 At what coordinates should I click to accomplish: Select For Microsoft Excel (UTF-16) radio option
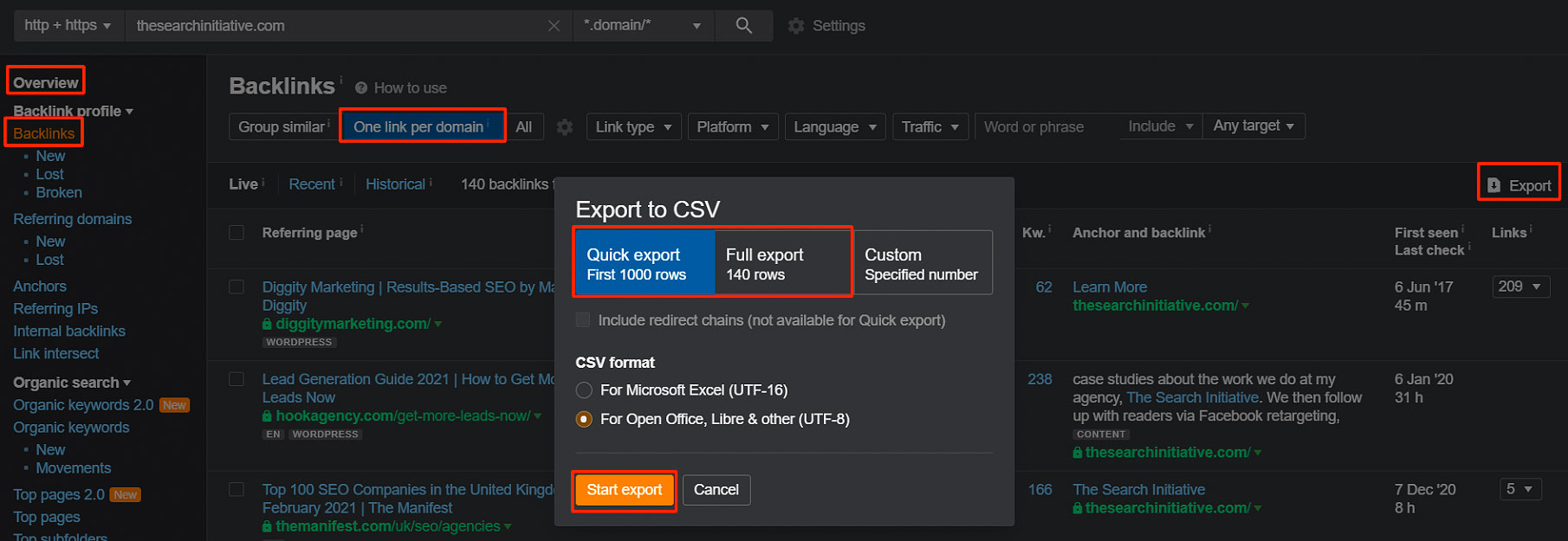pos(585,390)
